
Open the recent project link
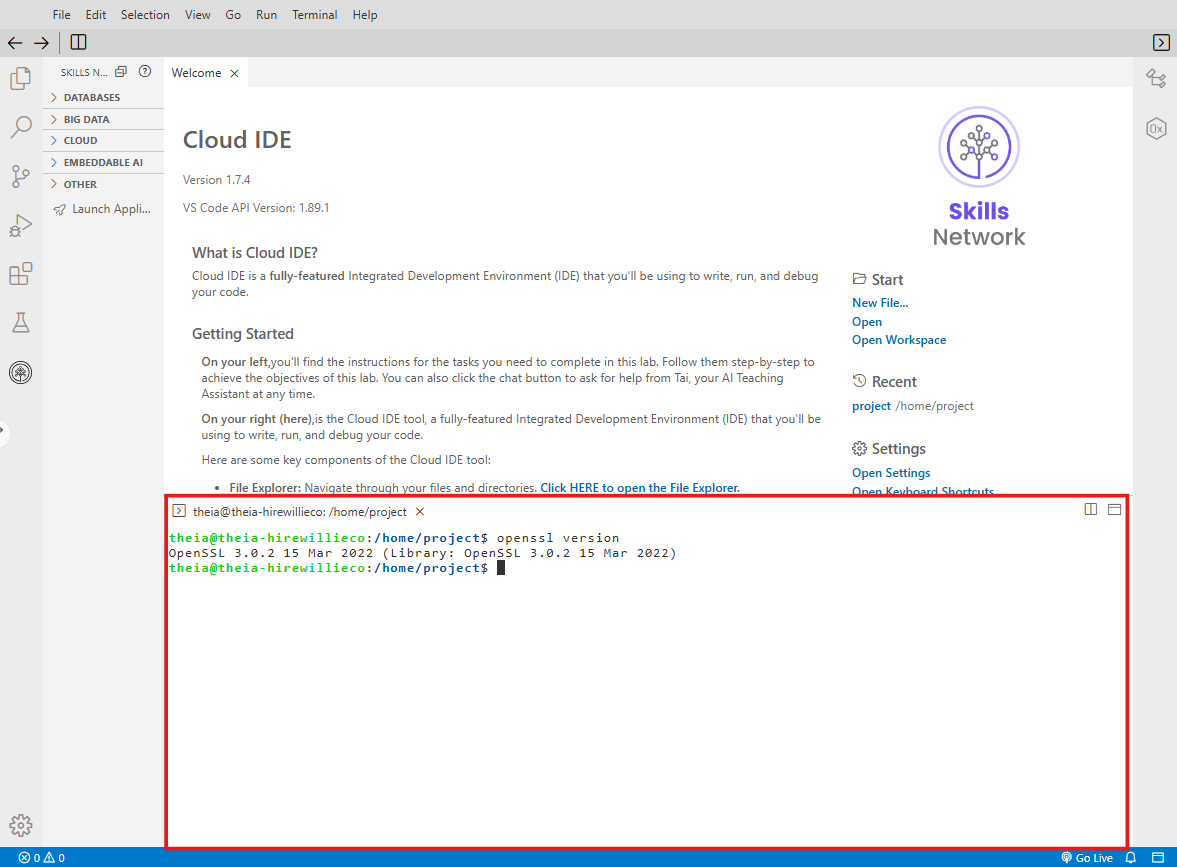coord(871,406)
